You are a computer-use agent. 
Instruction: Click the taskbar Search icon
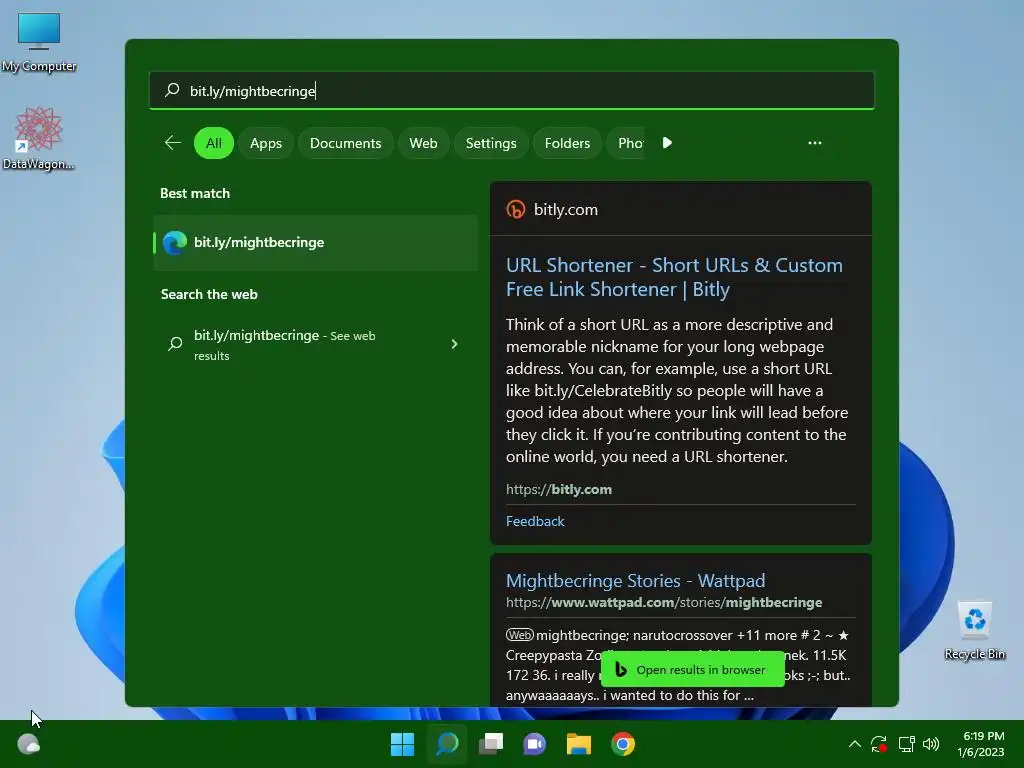[x=447, y=744]
